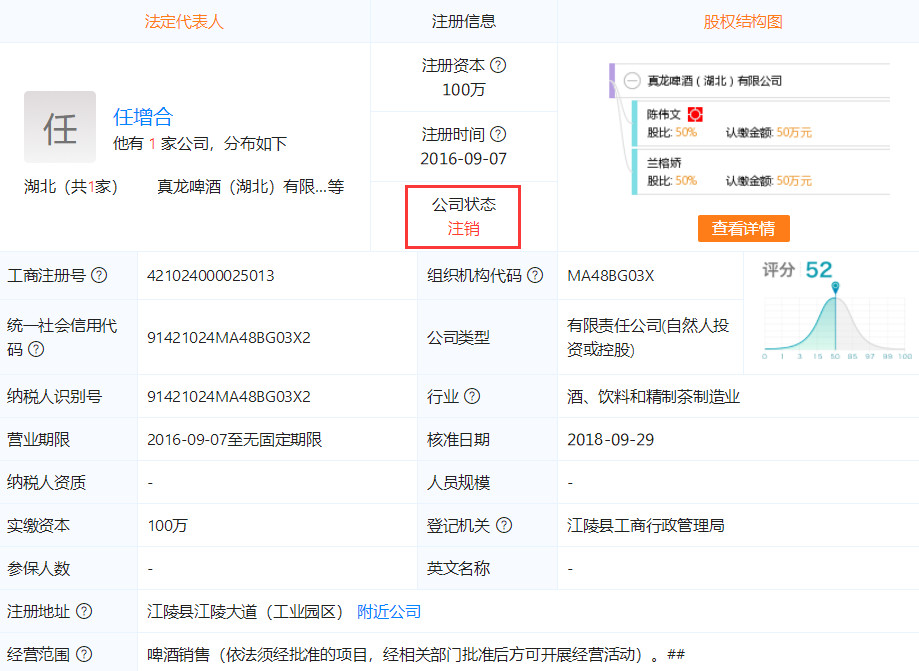Click the question mark next to 工商注册号
The width and height of the screenshot is (919, 671).
99,275
